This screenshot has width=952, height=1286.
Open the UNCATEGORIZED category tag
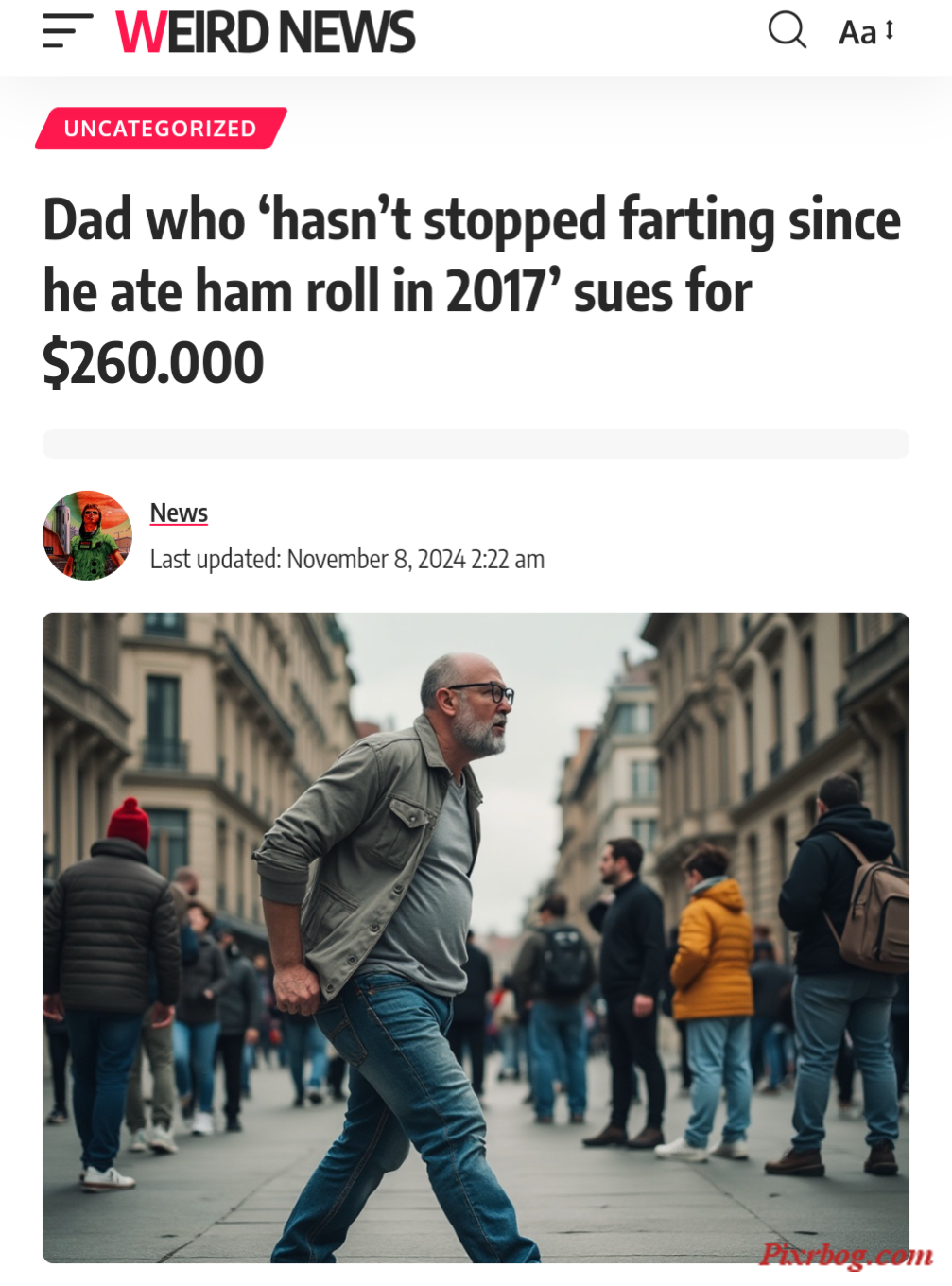pos(161,129)
